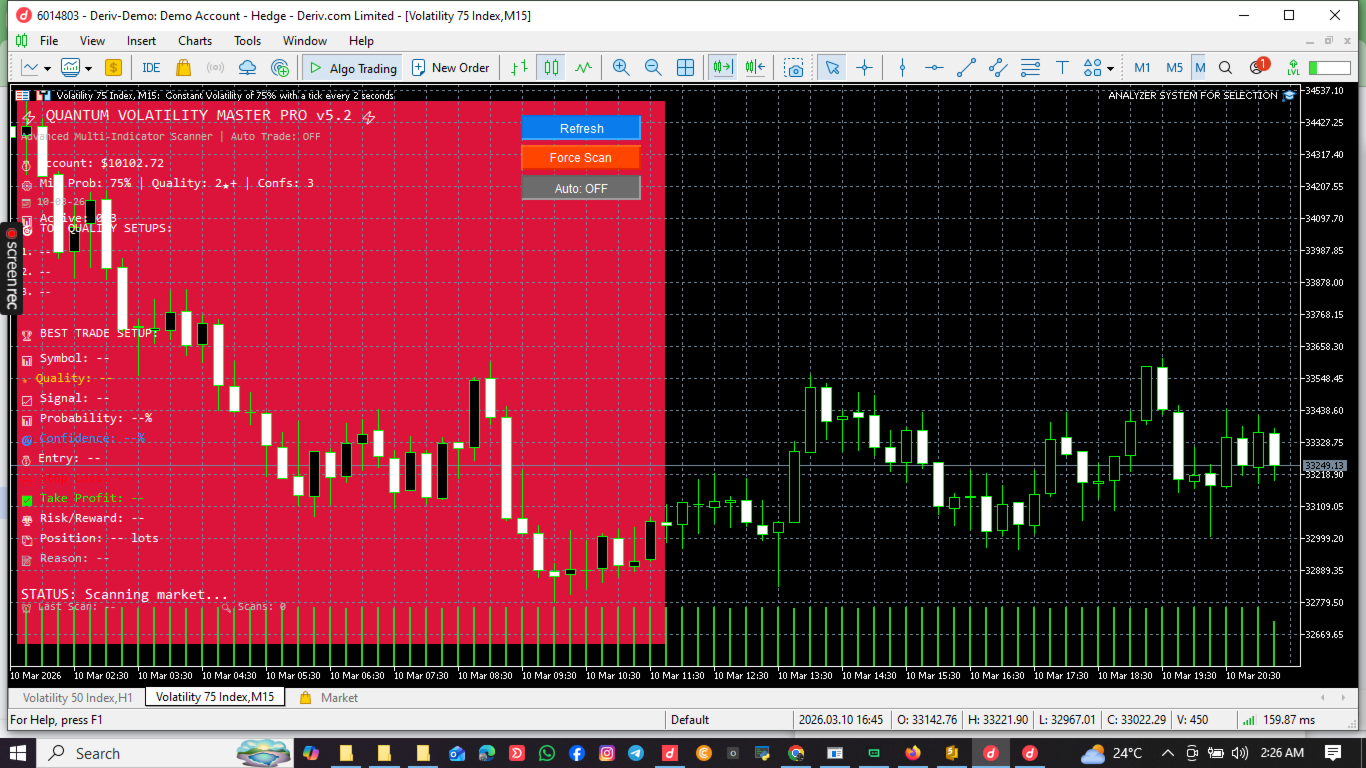Open the Windows Start menu
The height and width of the screenshot is (768, 1366).
pos(18,753)
